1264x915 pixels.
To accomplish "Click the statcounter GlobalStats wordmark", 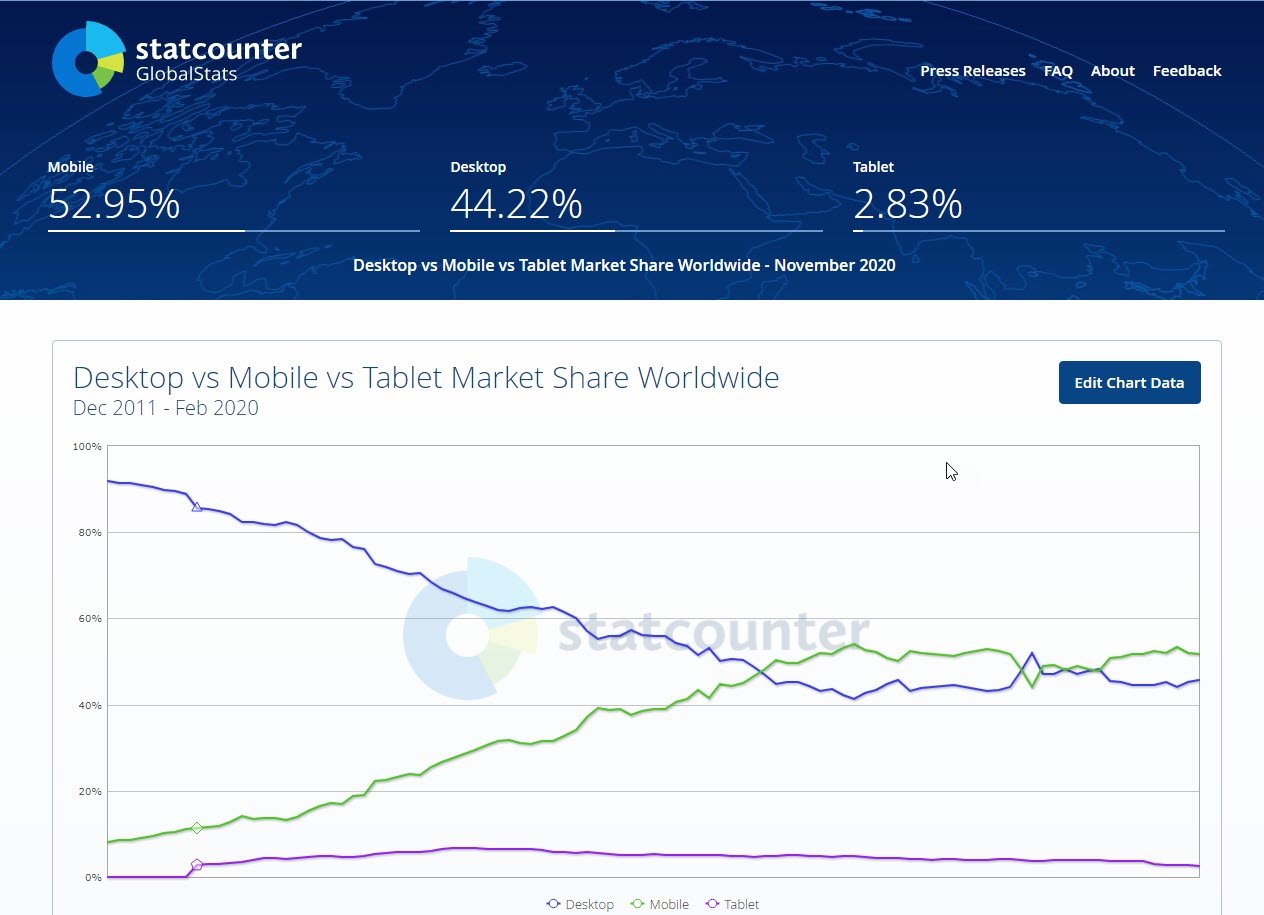I will tap(218, 59).
